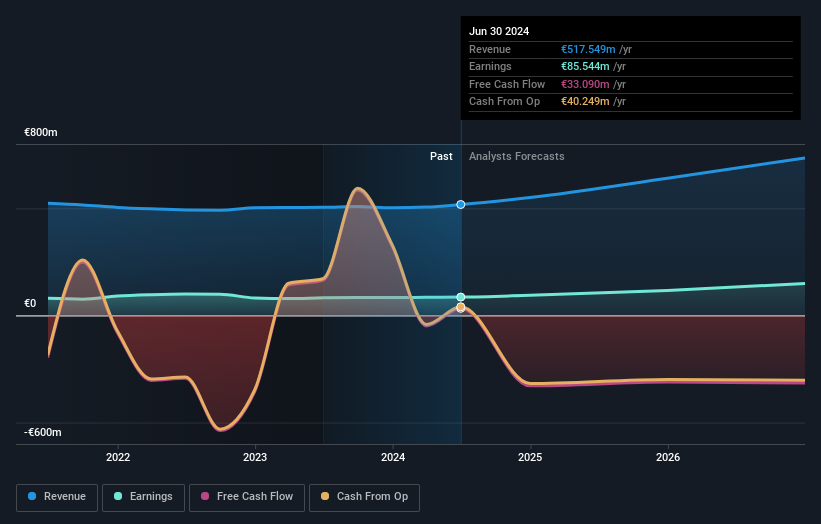821x524 pixels.
Task: Click the orange Cash From Op legend dot
Action: tap(325, 496)
